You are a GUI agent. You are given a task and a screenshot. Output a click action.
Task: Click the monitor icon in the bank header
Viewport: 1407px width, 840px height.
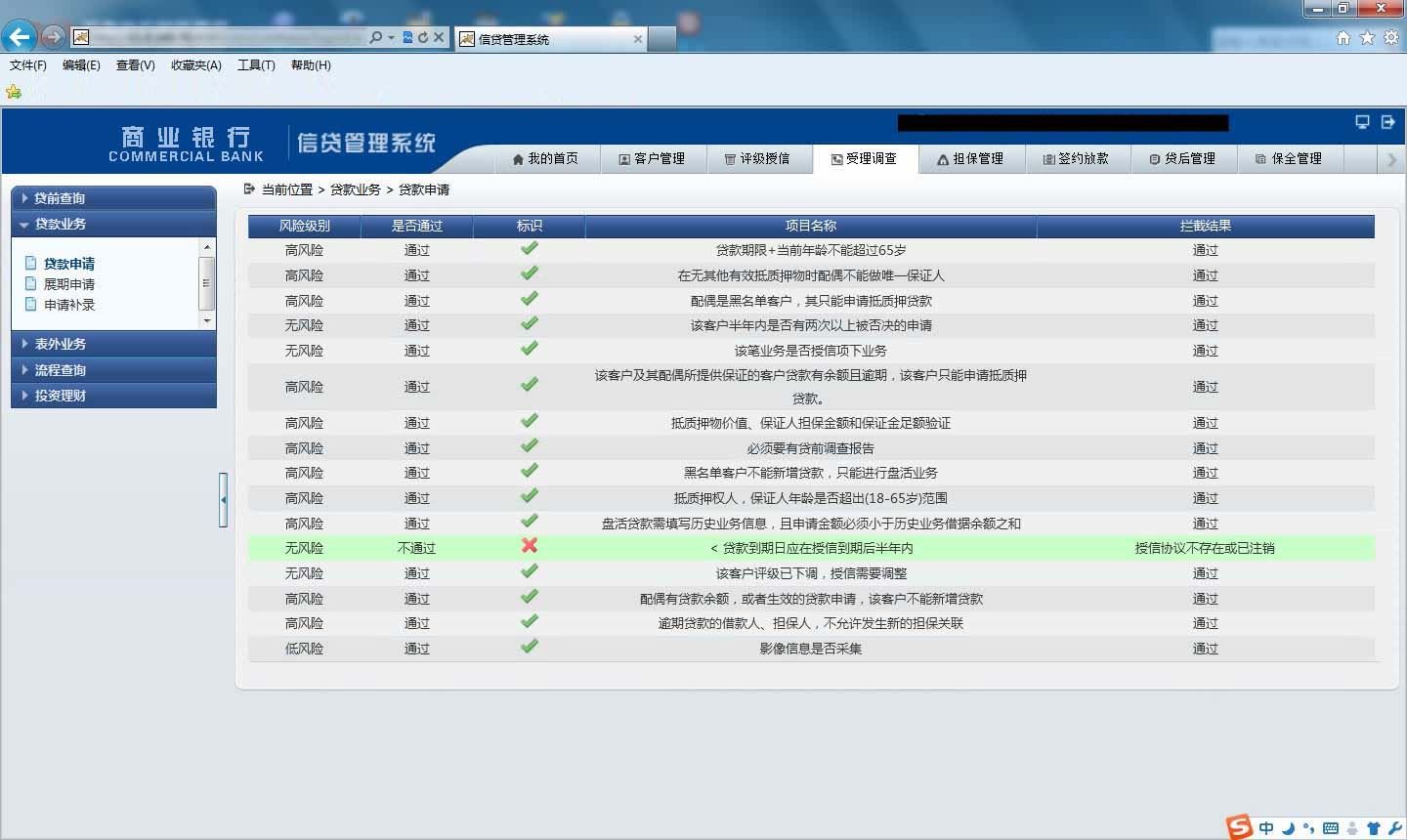point(1362,122)
